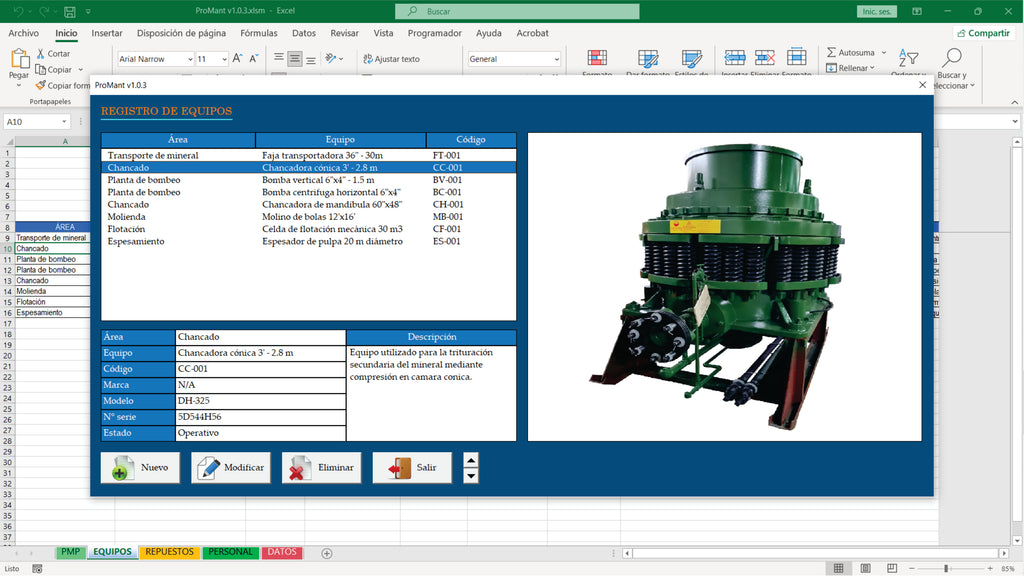Open Disposición de página tab

tap(182, 33)
